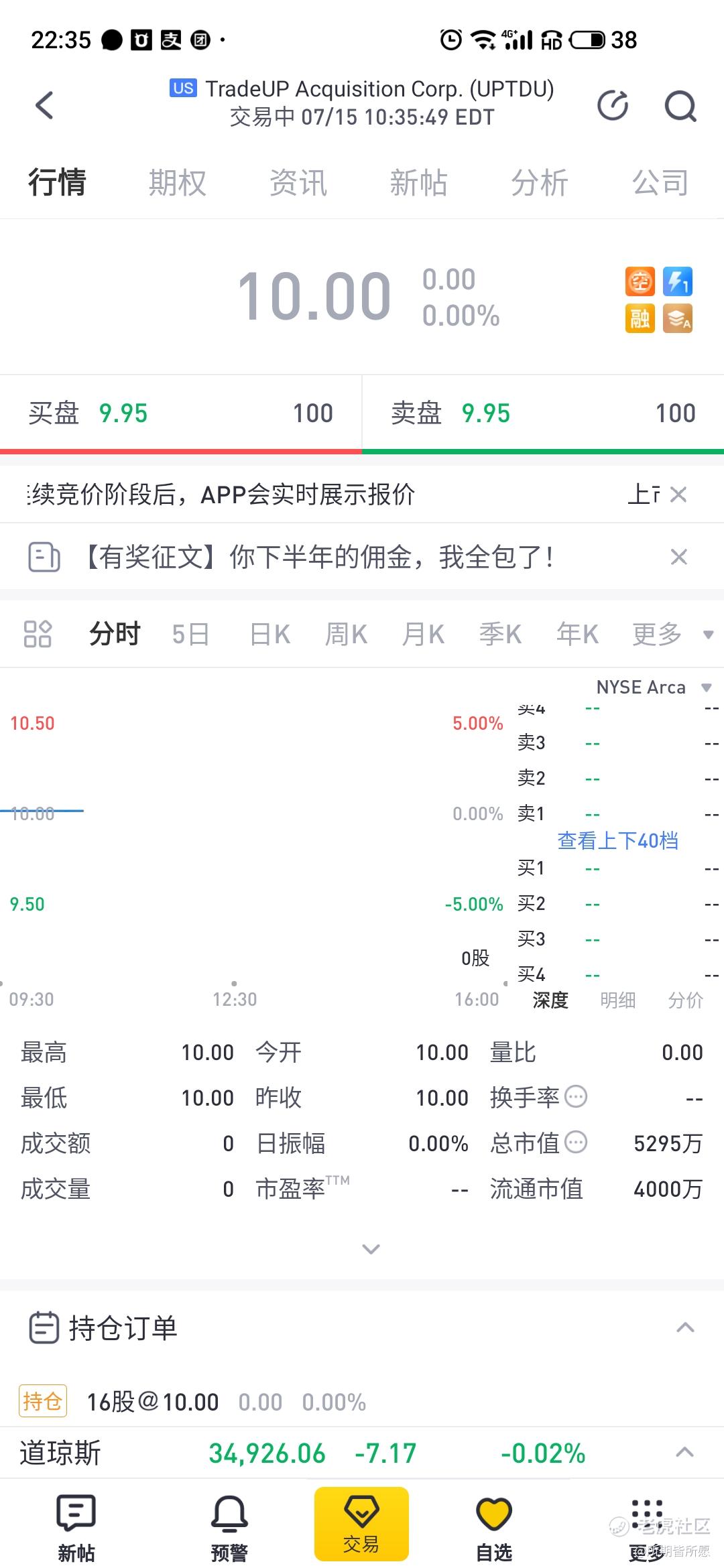
Task: Select the 月K chart period
Action: point(423,634)
